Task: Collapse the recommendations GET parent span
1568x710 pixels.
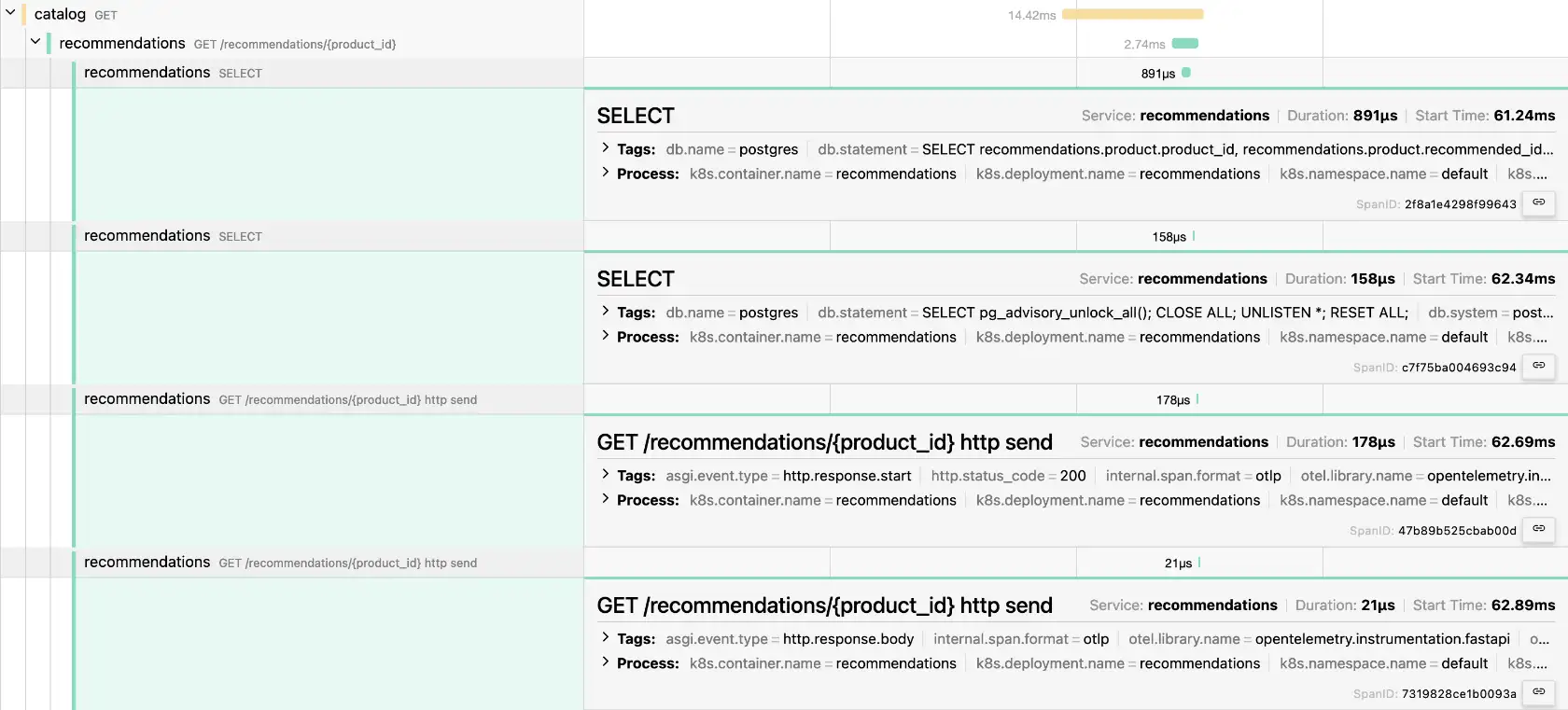Action: (x=35, y=43)
